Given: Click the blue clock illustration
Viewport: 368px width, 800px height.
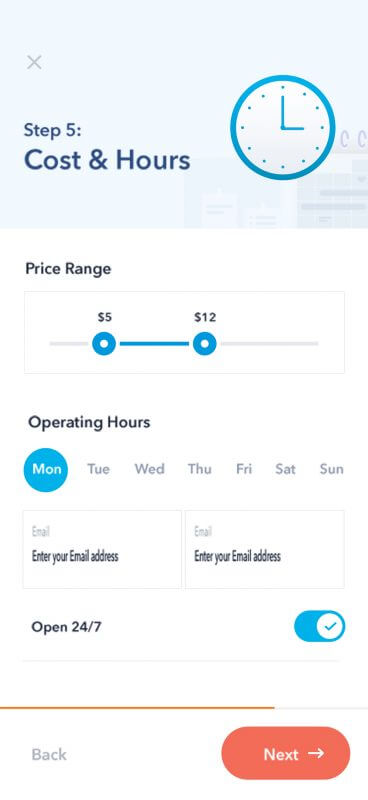Looking at the screenshot, I should pyautogui.click(x=283, y=128).
